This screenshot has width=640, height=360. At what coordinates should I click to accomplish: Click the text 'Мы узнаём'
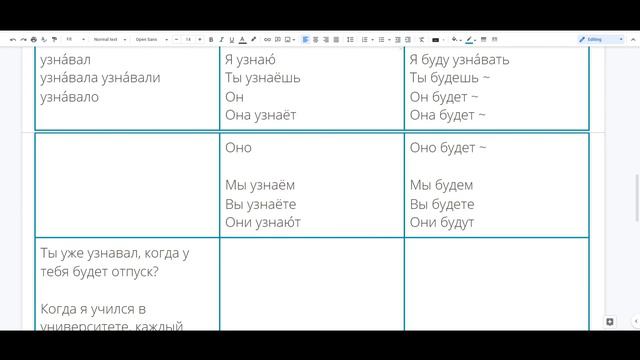tap(260, 185)
